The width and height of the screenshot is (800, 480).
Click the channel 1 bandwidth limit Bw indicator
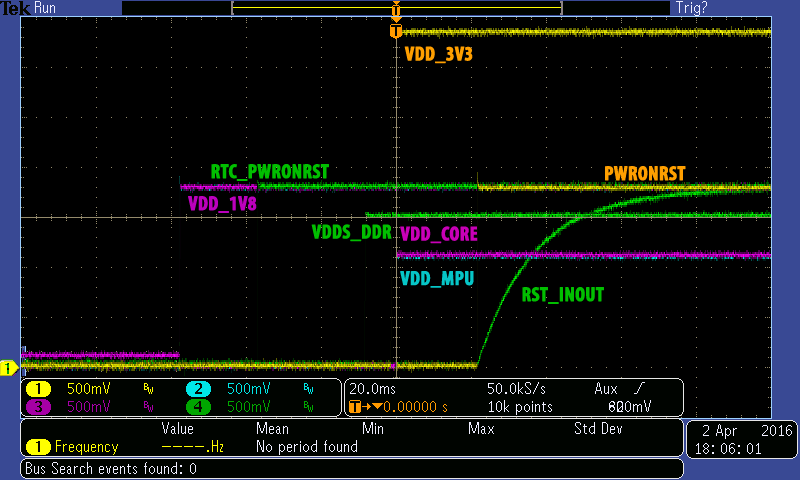[x=148, y=389]
